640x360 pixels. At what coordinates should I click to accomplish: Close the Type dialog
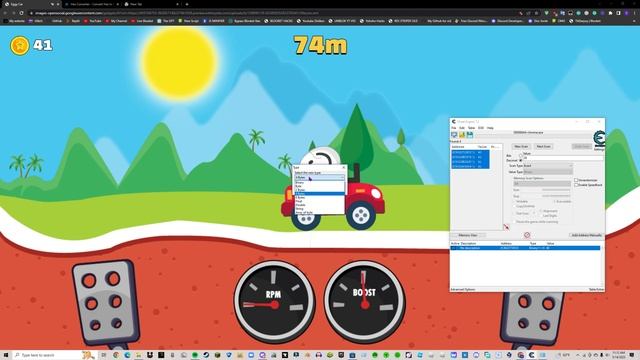click(343, 167)
